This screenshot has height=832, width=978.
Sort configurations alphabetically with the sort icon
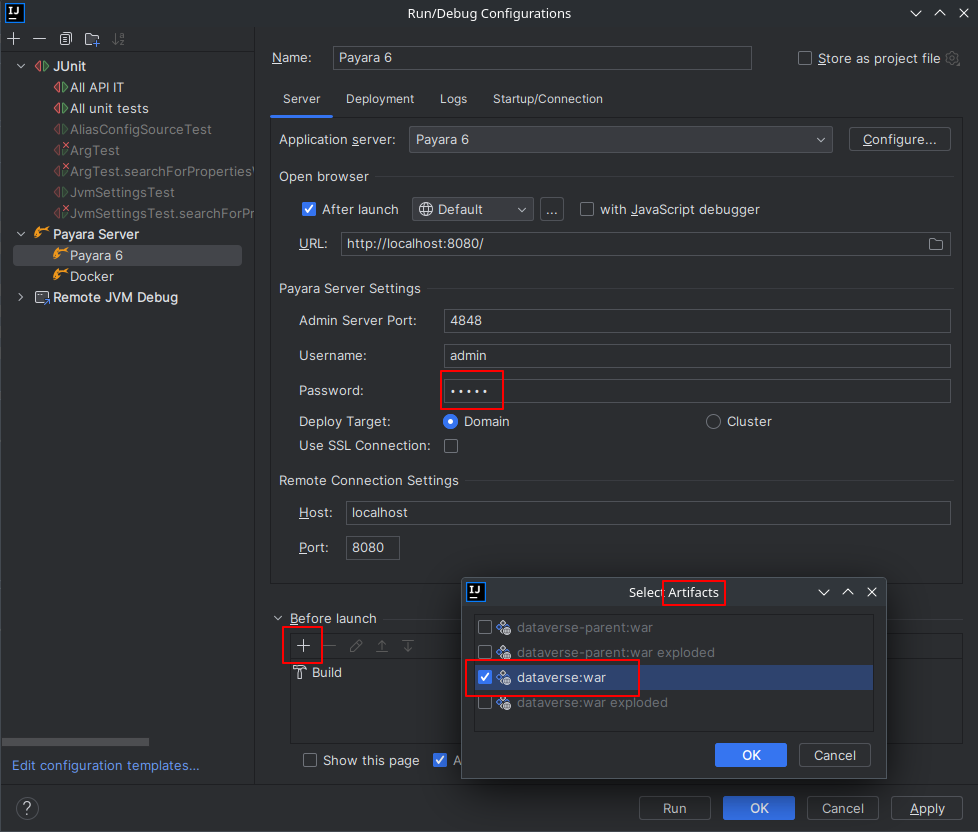(118, 38)
